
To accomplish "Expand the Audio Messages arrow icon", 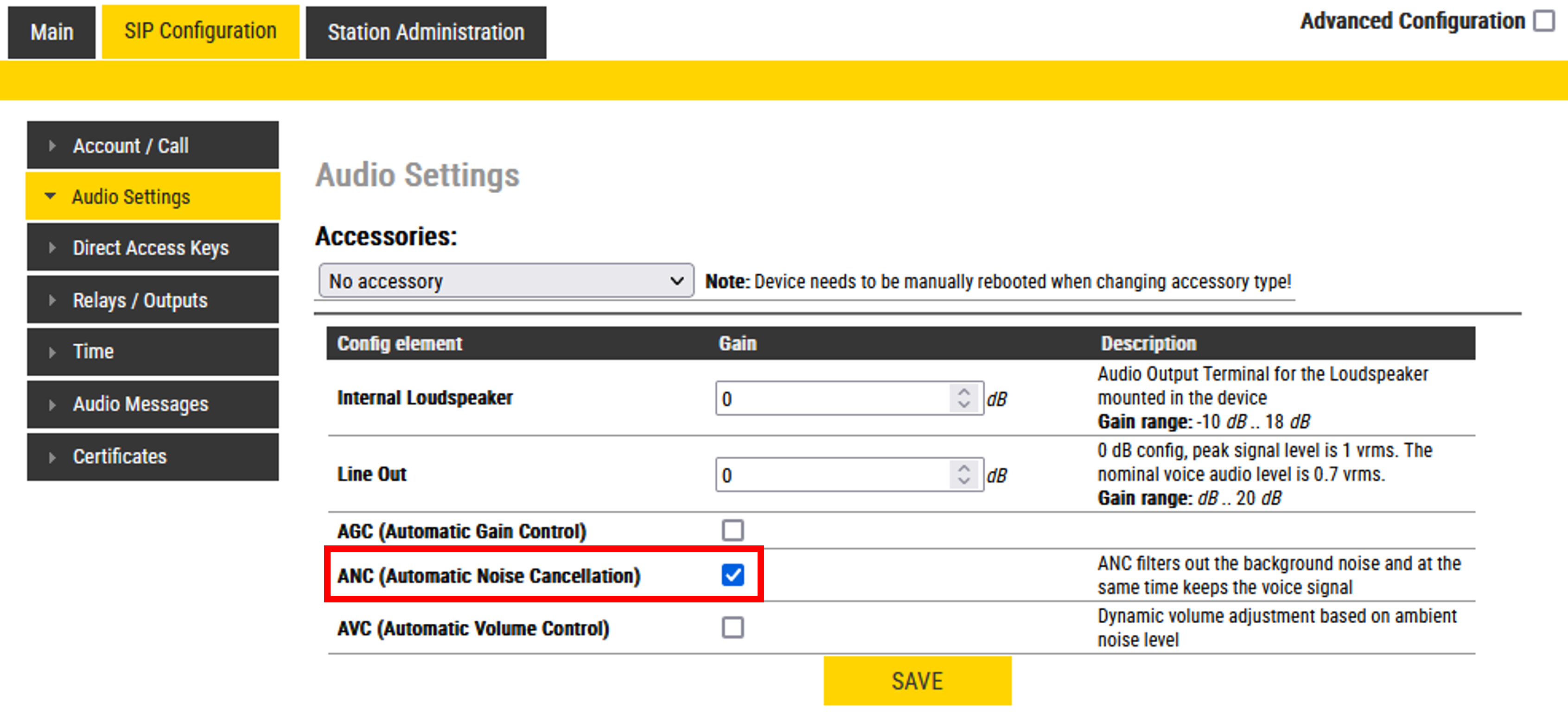I will (x=52, y=404).
